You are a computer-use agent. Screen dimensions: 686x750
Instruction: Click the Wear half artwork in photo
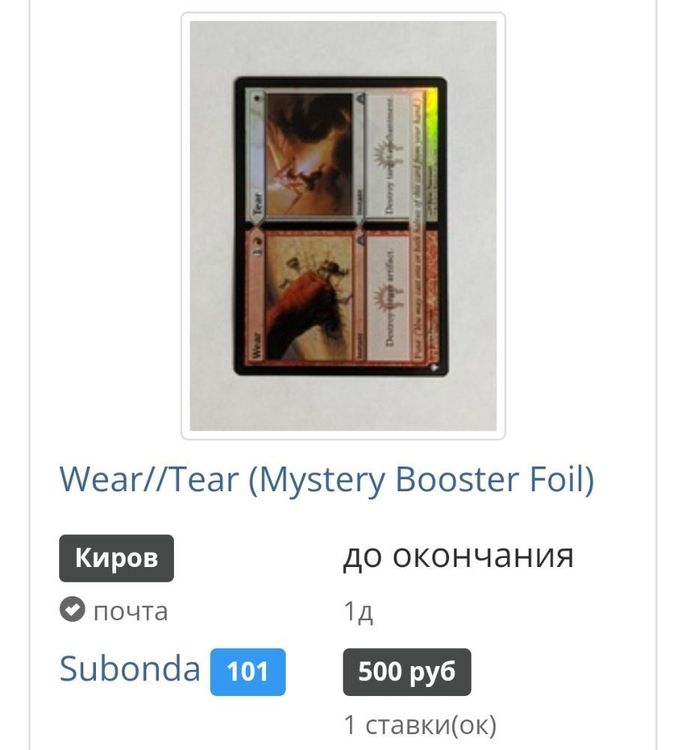coord(309,298)
